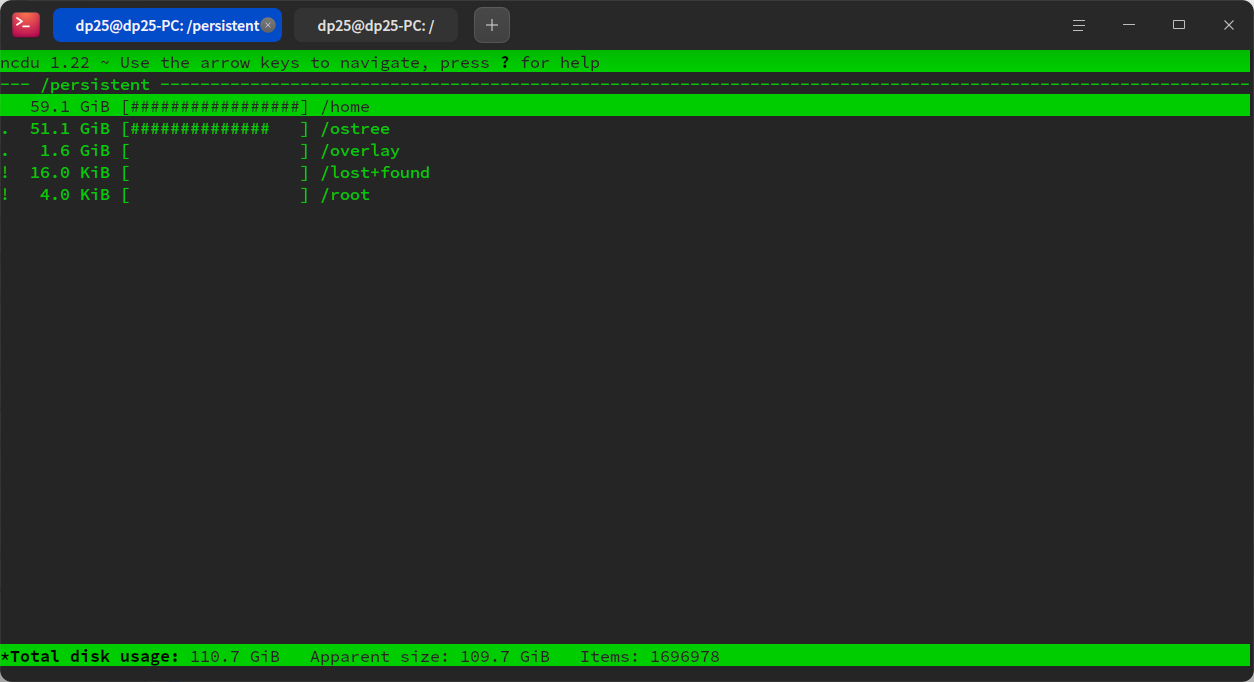Screen dimensions: 1254x682
Task: Click the /home usage bar graph
Action: coord(215,106)
